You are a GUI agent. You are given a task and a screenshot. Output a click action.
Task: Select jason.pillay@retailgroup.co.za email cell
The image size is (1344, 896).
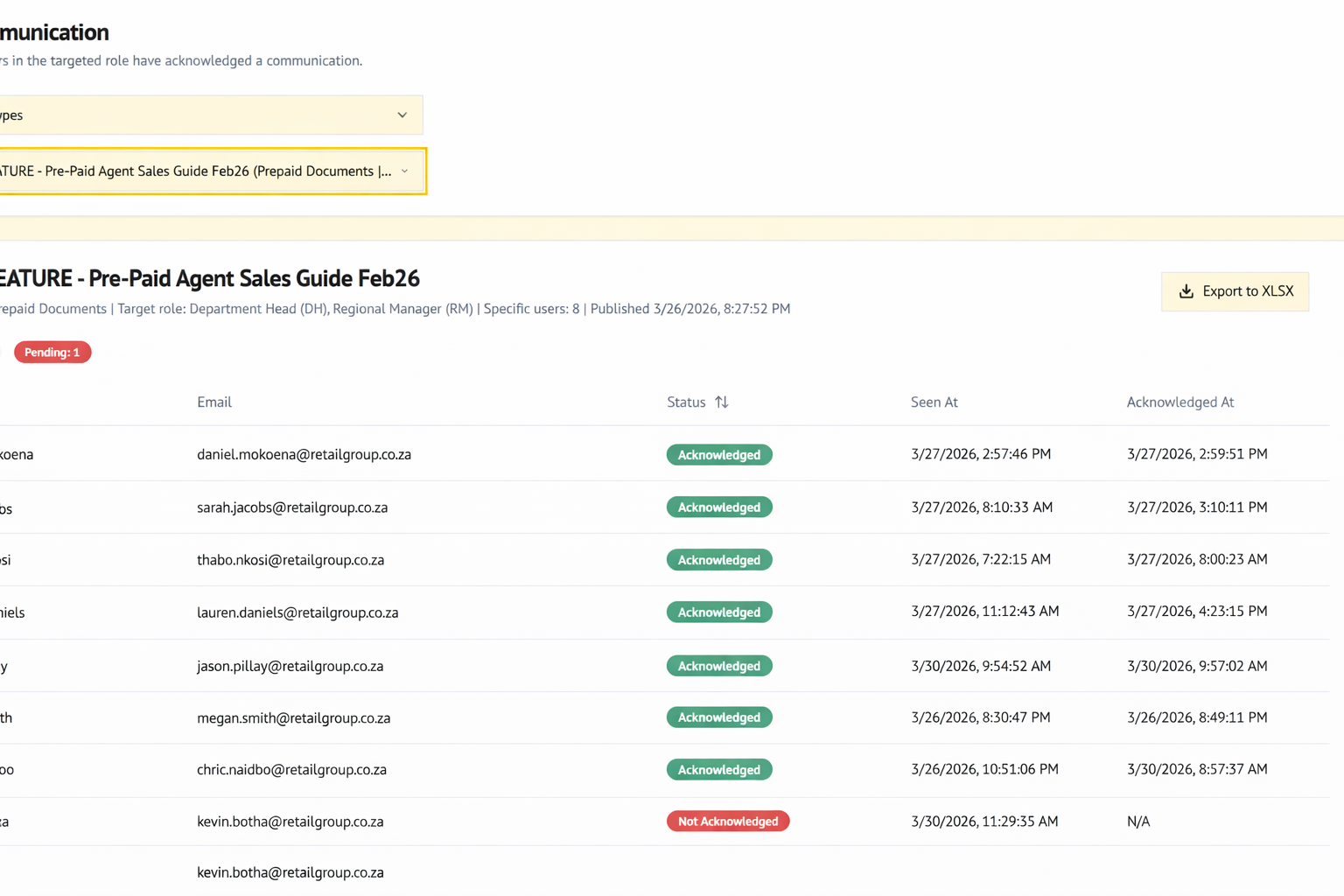[x=290, y=666]
